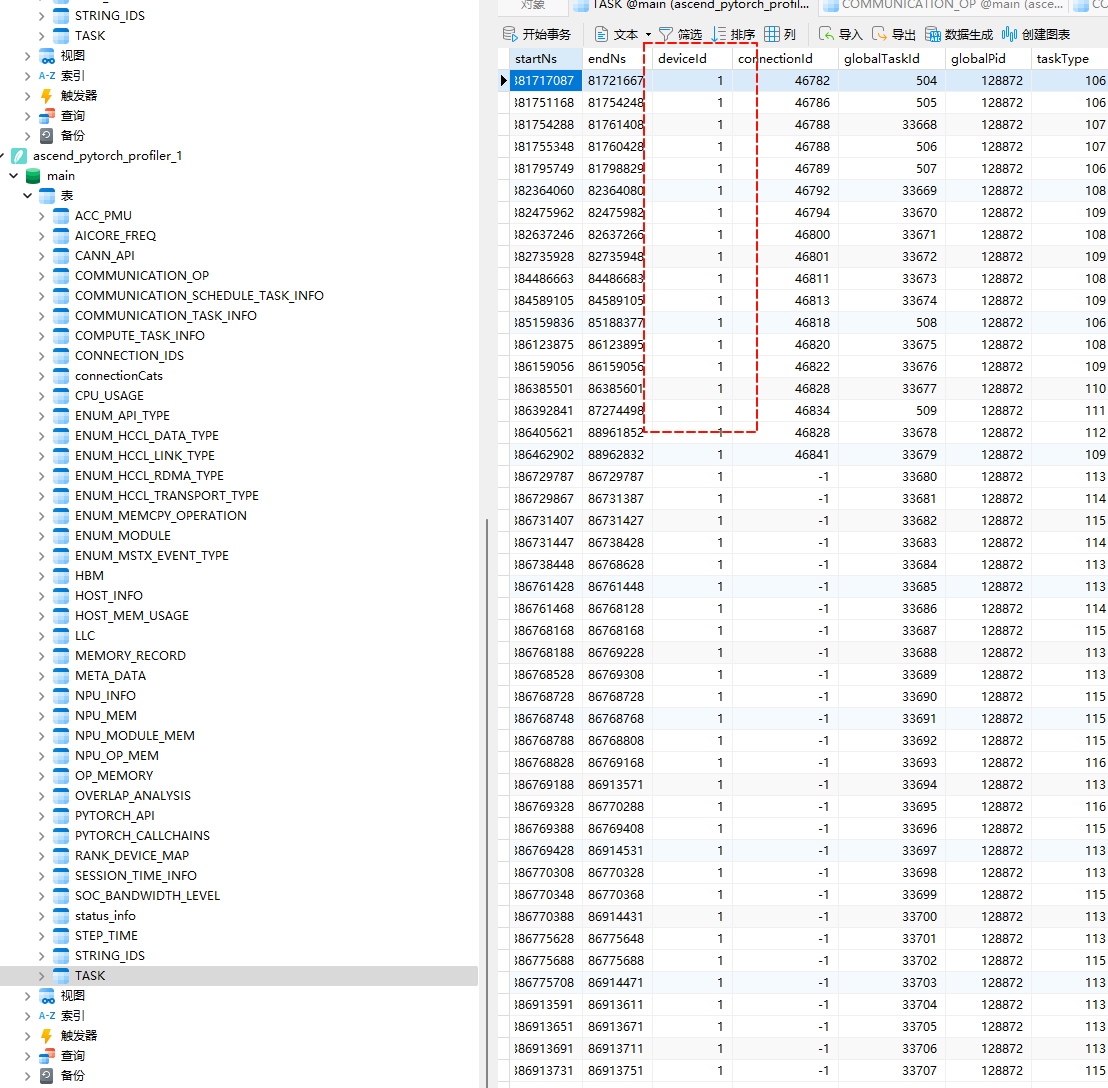Select cell with connectionId 46782
Image resolution: width=1108 pixels, height=1088 pixels.
784,81
